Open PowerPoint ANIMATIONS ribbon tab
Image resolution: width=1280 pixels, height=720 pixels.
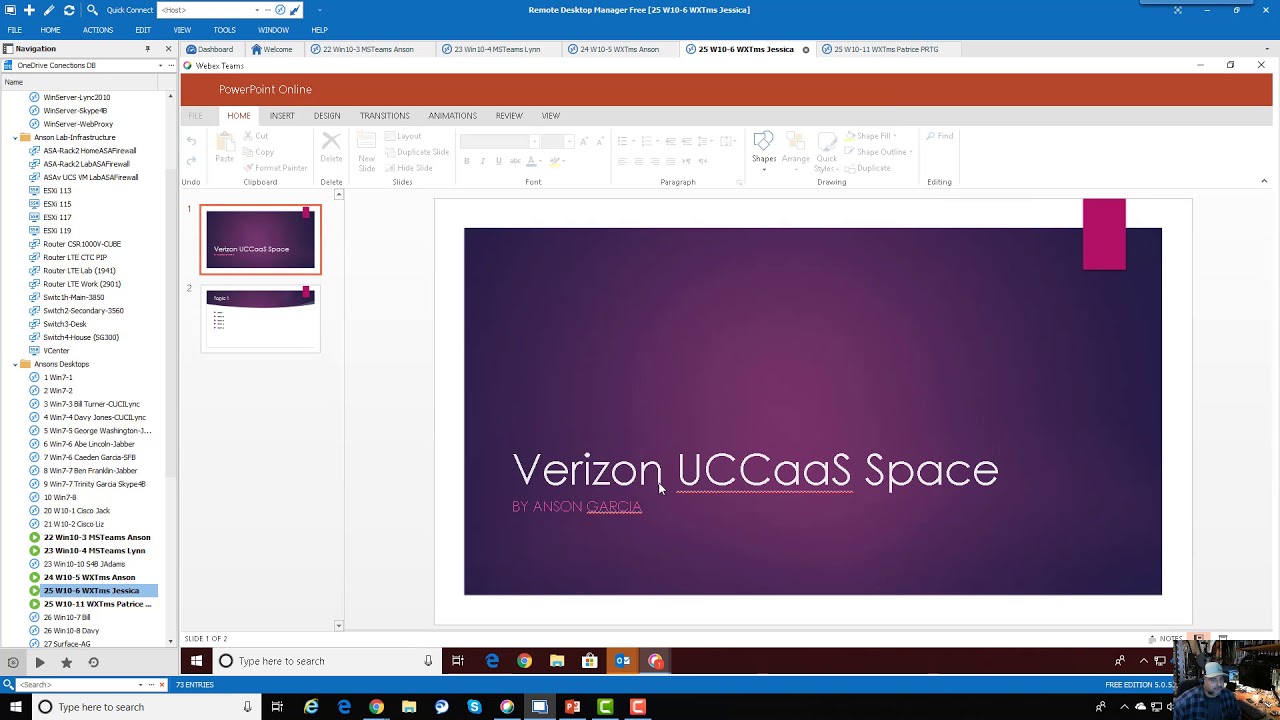tap(453, 115)
